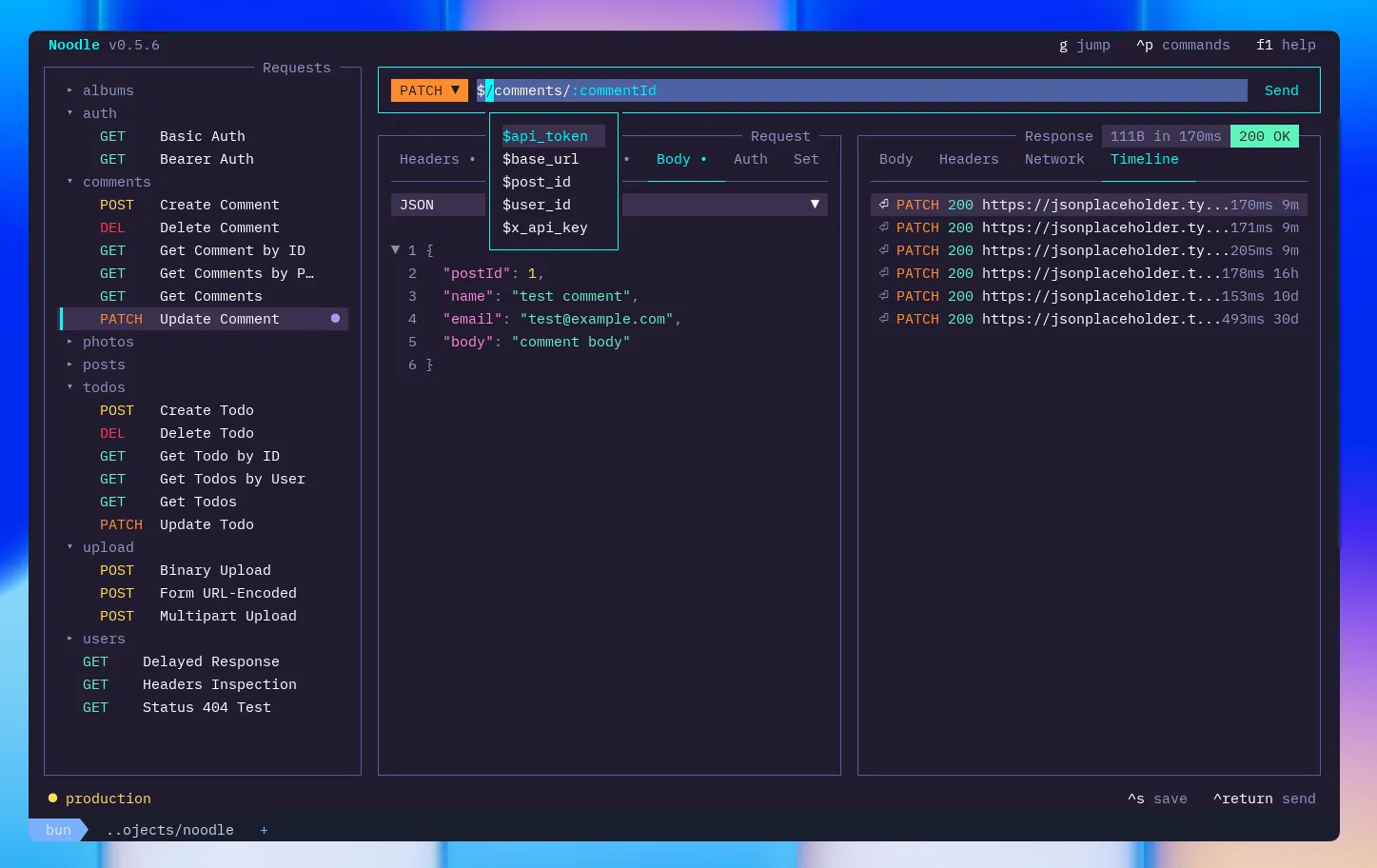Open the JSON body type dropdown
1377x868 pixels.
(x=609, y=205)
